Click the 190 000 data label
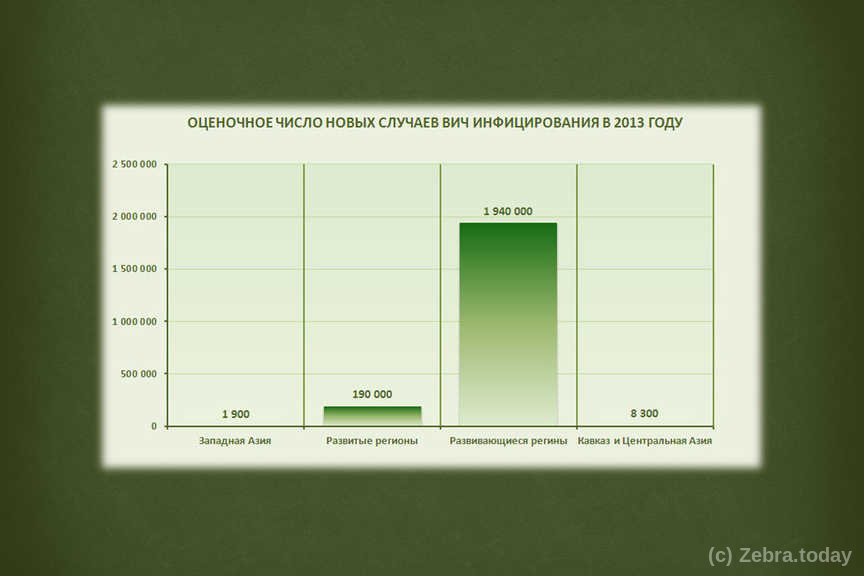The image size is (864, 576). coord(372,394)
